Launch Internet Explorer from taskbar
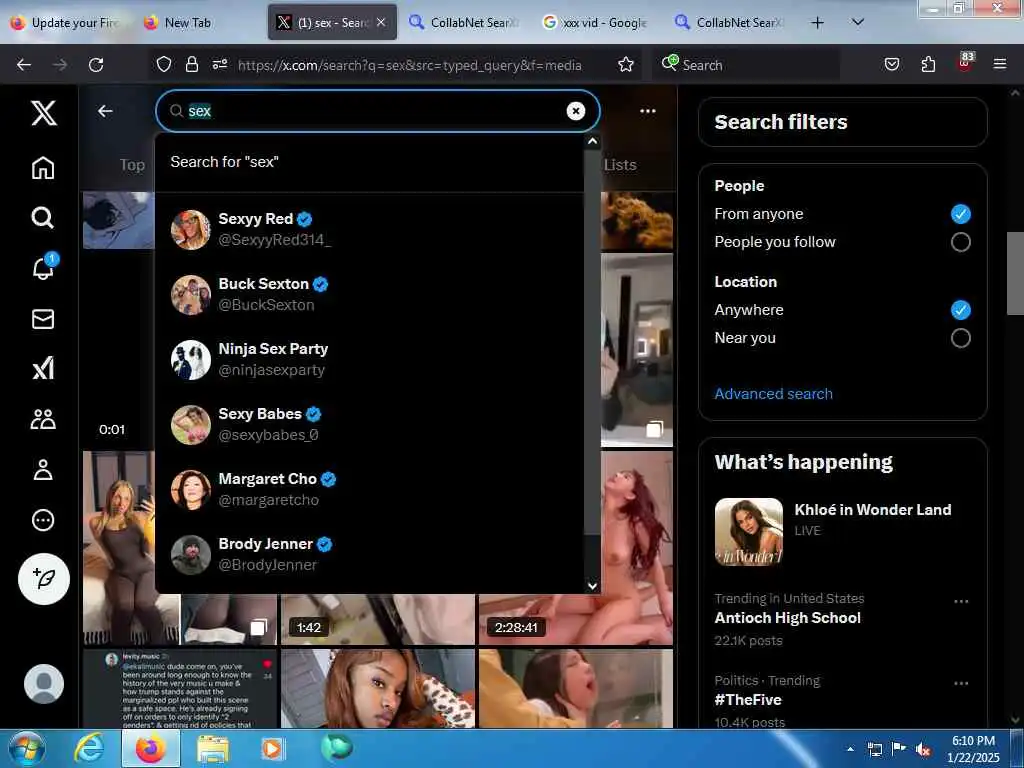 pos(88,748)
